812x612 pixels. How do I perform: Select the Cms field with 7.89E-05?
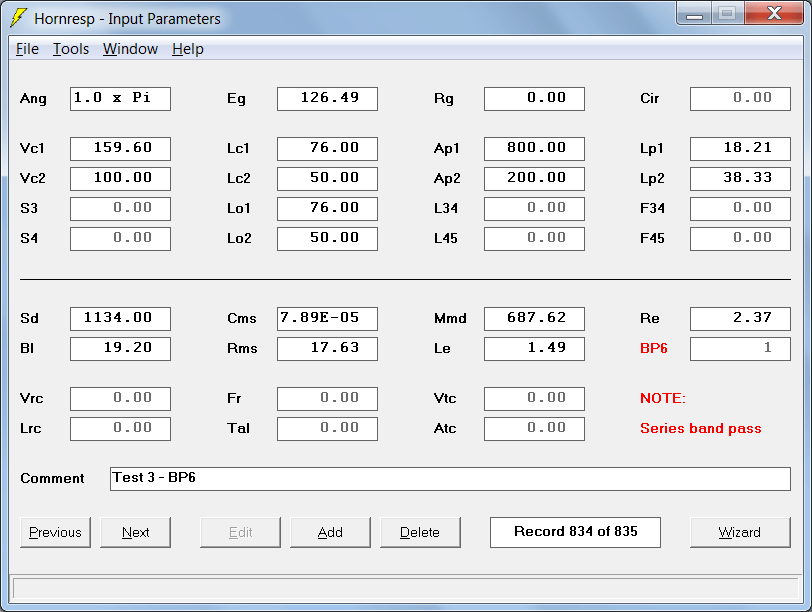tap(327, 319)
